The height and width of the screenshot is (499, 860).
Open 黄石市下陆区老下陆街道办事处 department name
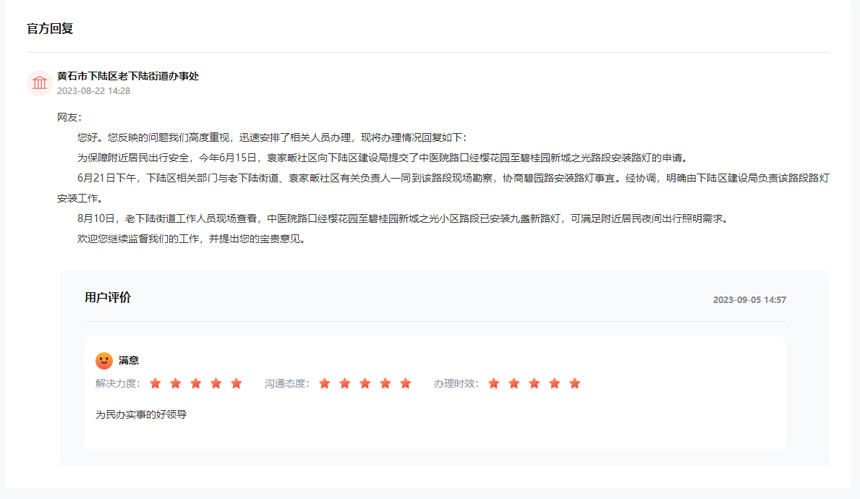coord(128,76)
